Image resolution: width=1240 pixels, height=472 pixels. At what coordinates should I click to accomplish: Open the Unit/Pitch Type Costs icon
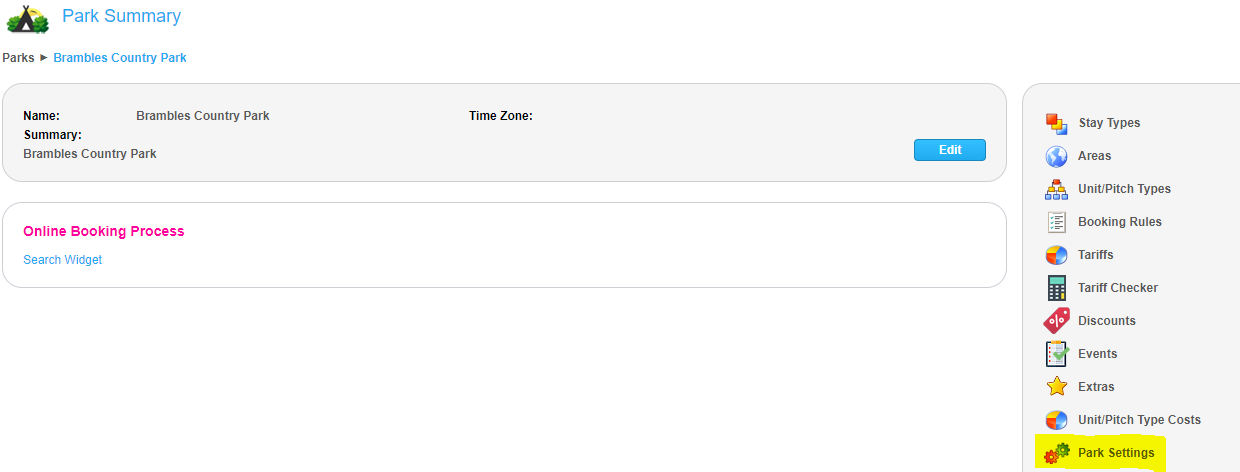[x=1056, y=420]
